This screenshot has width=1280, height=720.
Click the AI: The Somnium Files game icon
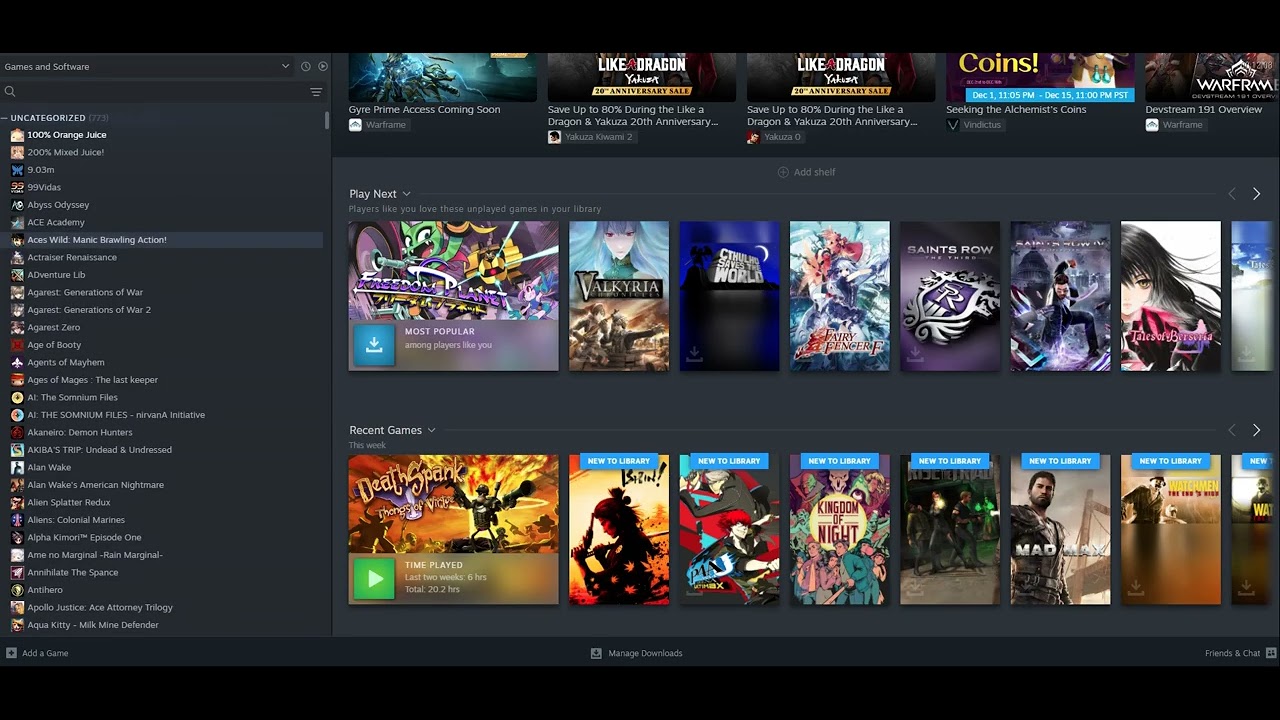[17, 397]
